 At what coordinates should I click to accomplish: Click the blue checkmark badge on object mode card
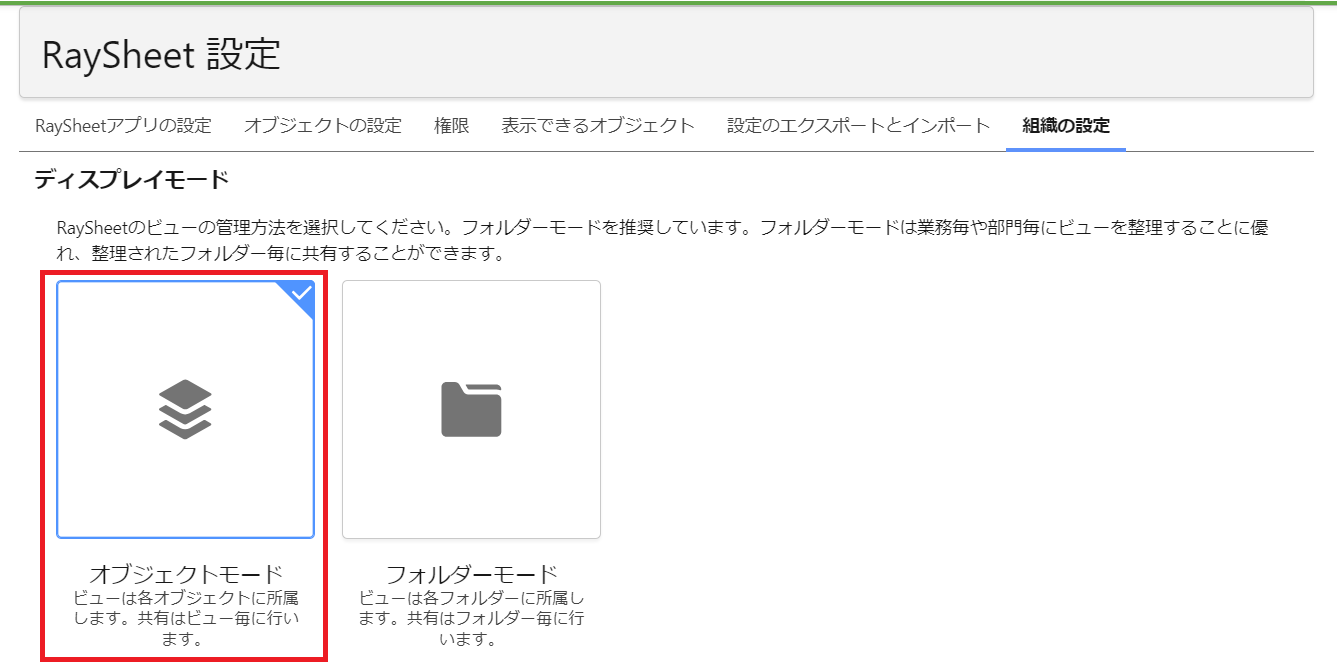click(300, 295)
